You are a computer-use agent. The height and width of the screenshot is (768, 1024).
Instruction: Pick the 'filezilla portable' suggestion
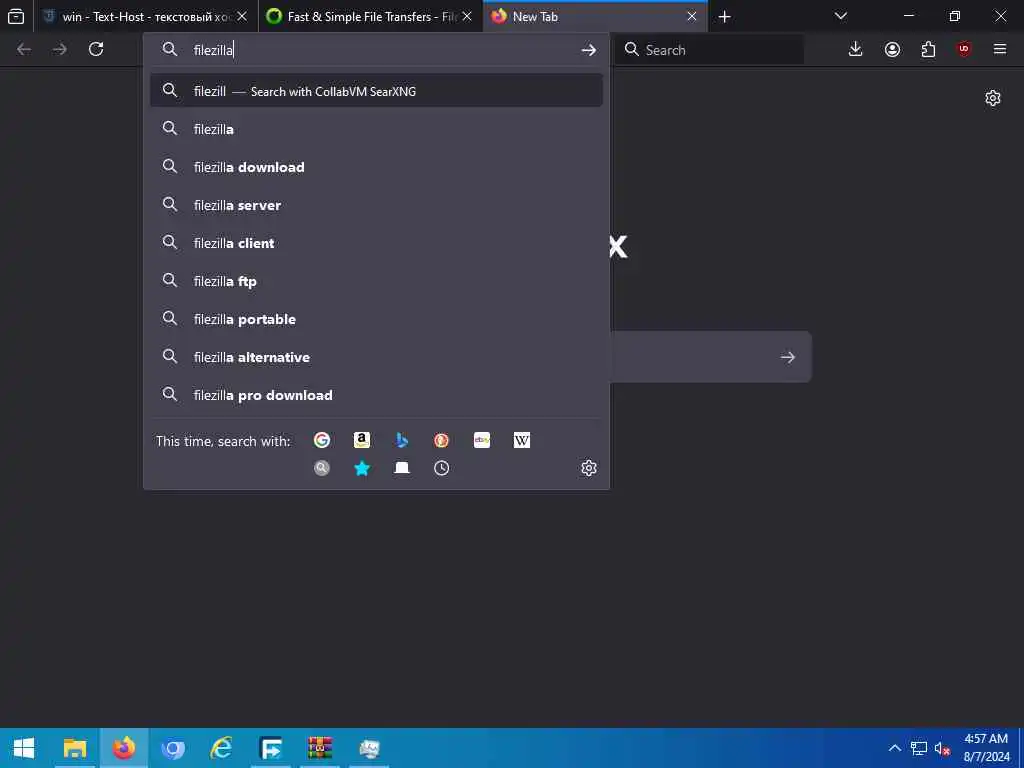[x=376, y=319]
